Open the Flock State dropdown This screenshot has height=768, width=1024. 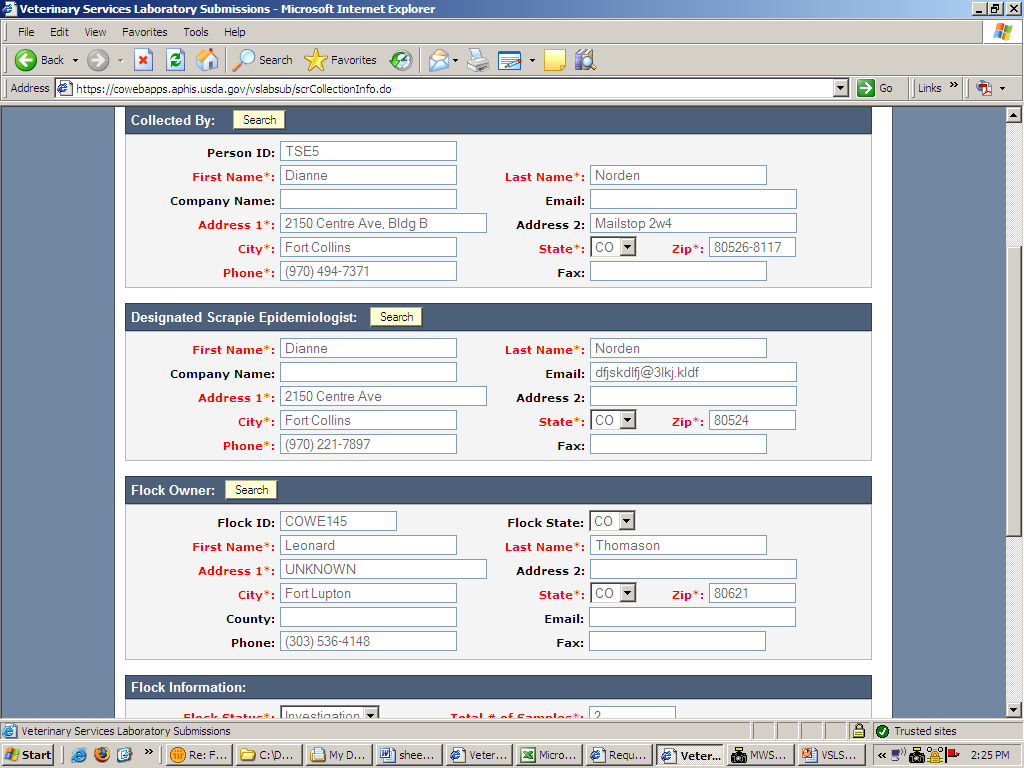pos(626,521)
